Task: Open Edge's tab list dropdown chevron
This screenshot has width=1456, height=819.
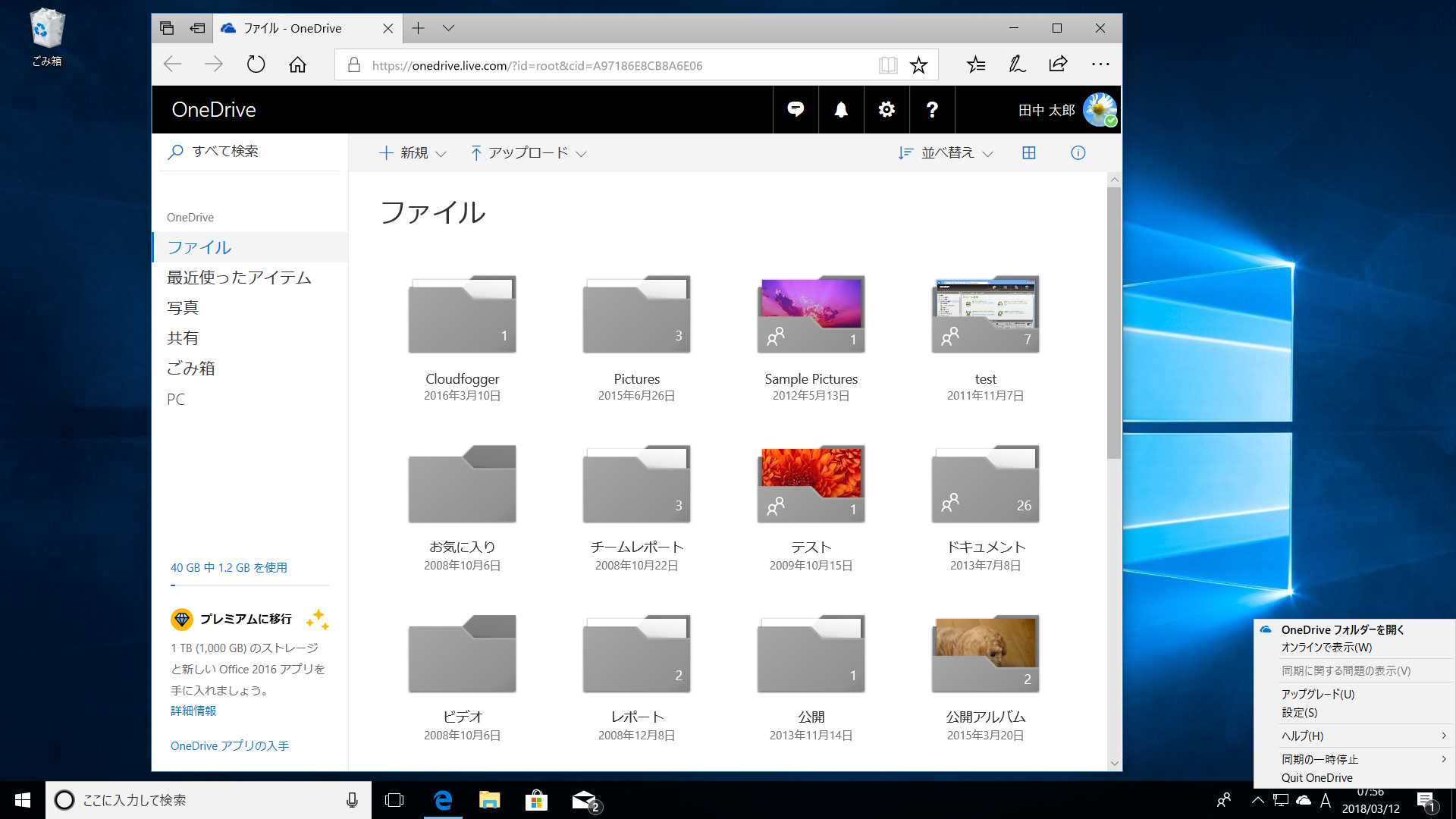Action: point(448,28)
